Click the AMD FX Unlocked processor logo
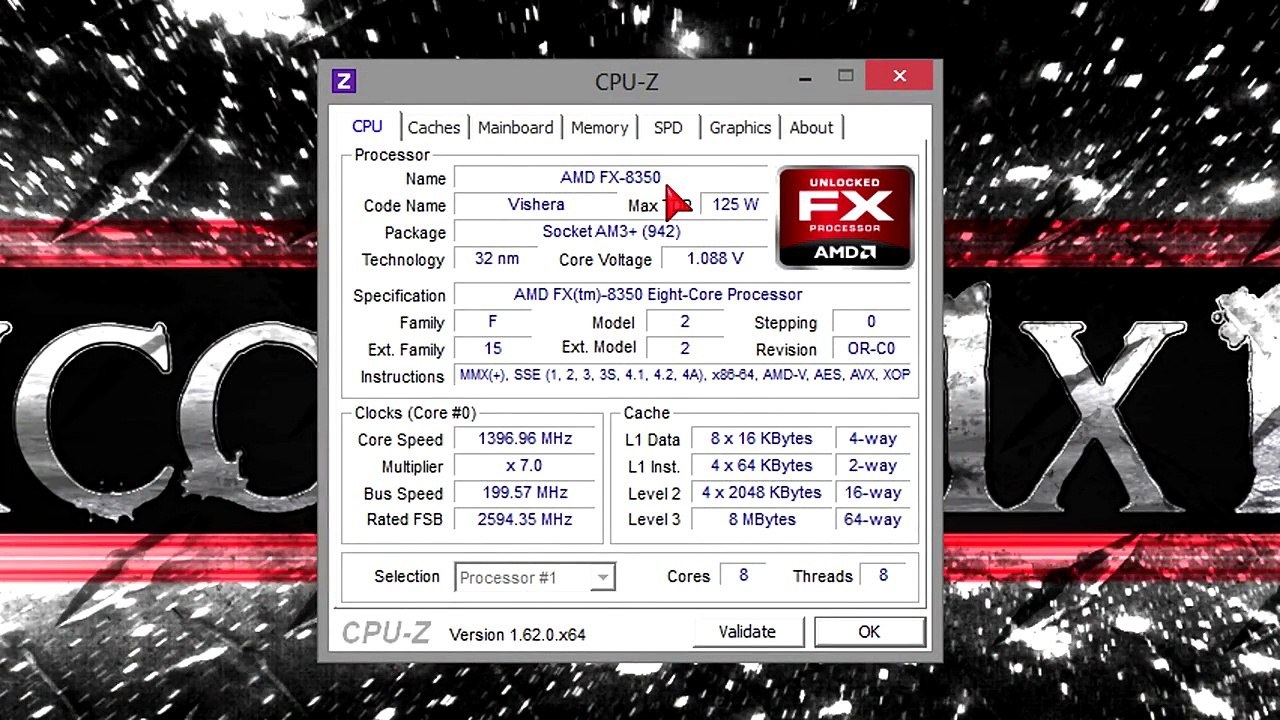 coord(845,217)
